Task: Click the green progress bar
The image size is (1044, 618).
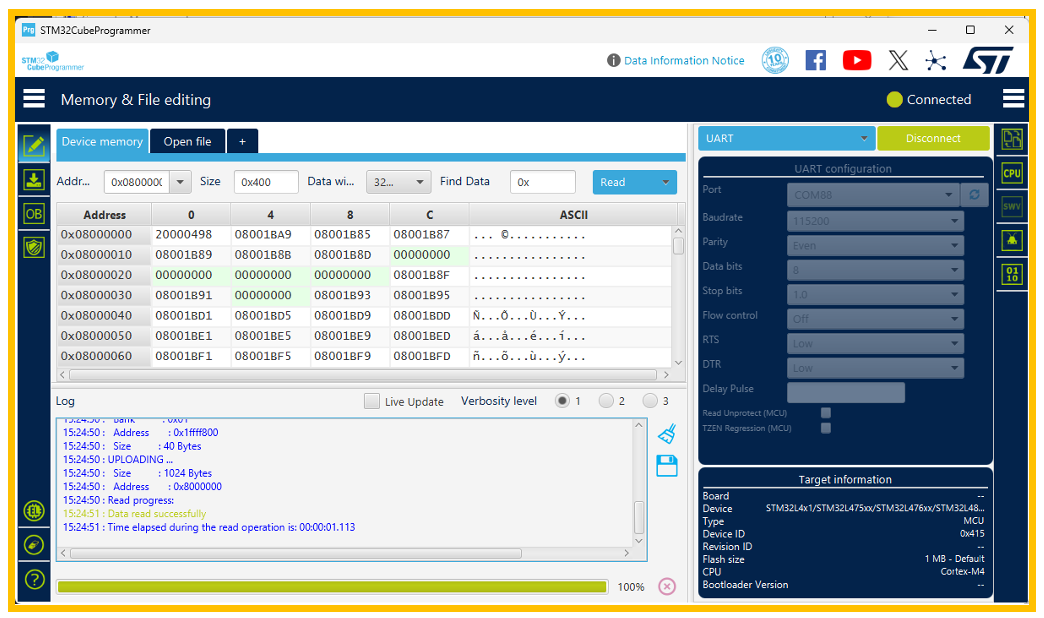Action: [332, 586]
